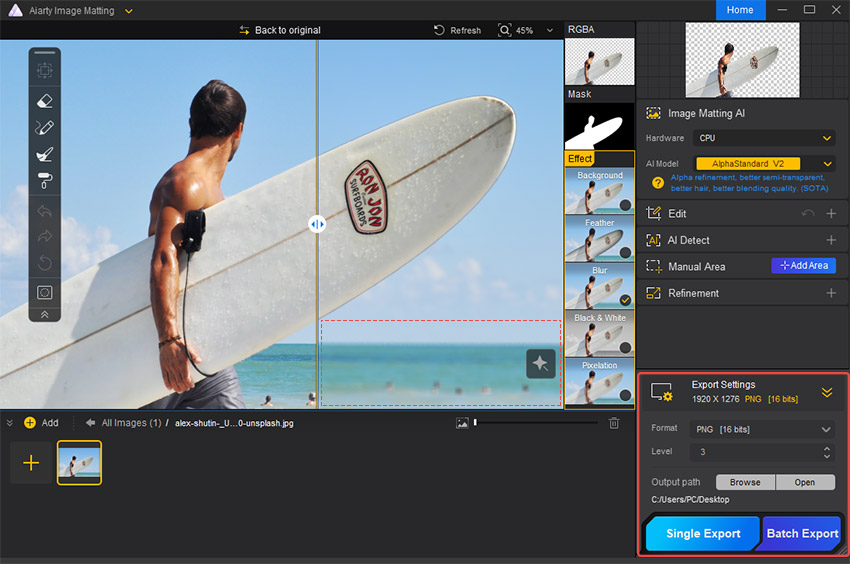Select the Mask preview thumbnail
This screenshot has height=564, width=850.
coord(600,126)
